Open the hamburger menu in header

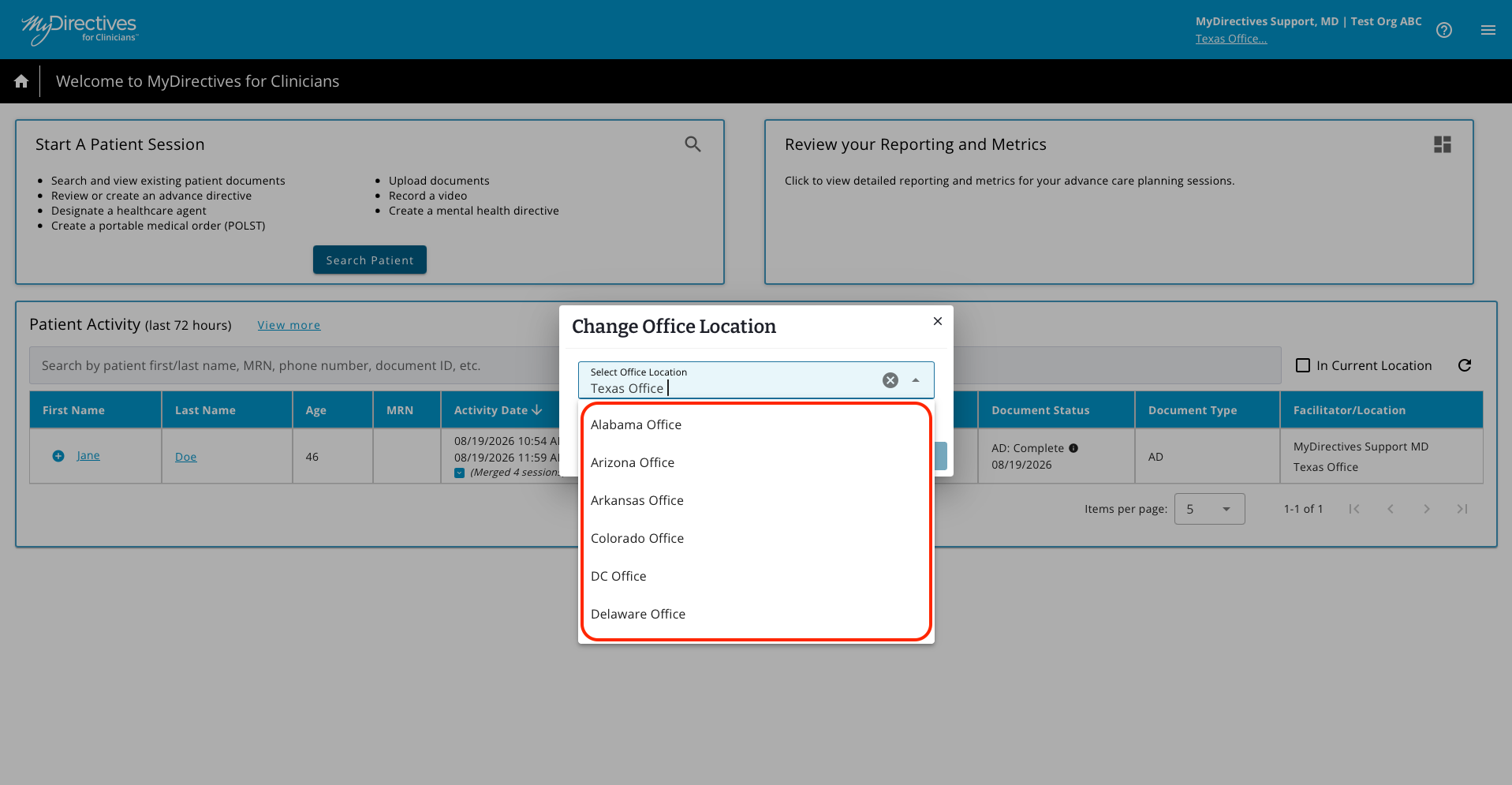pyautogui.click(x=1488, y=30)
